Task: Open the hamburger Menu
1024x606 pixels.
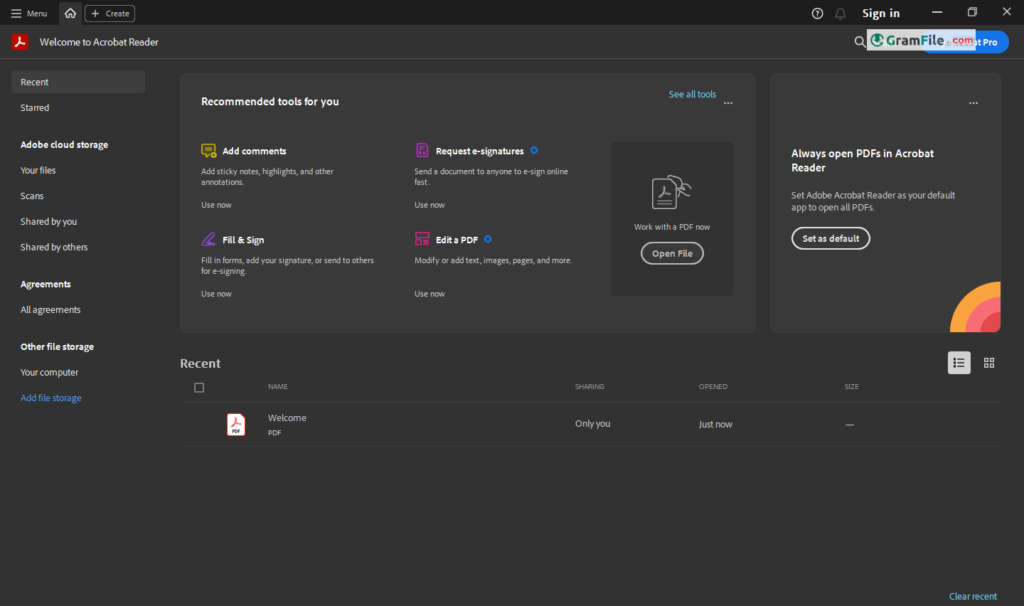Action: tap(29, 13)
